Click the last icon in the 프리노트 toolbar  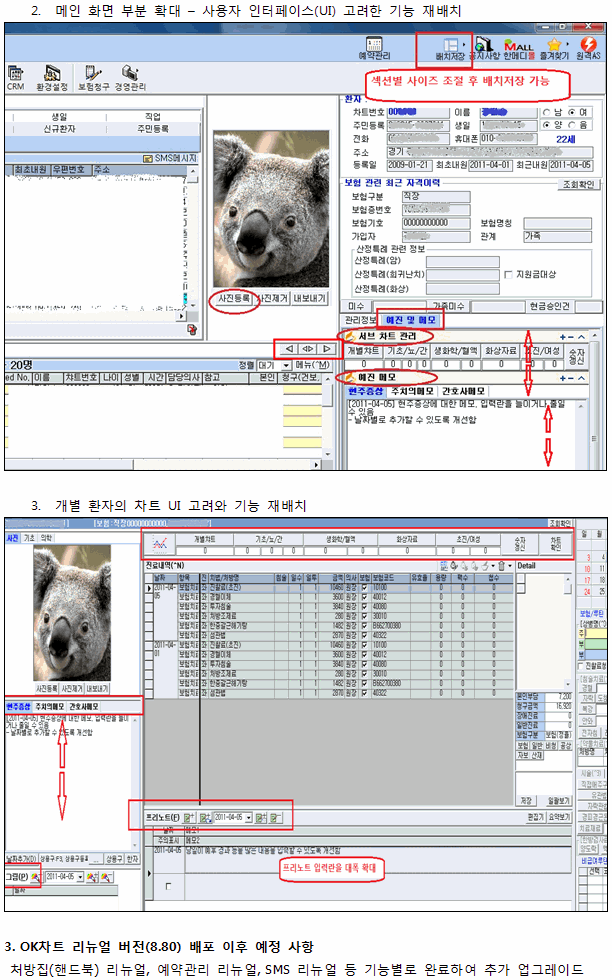pos(276,818)
